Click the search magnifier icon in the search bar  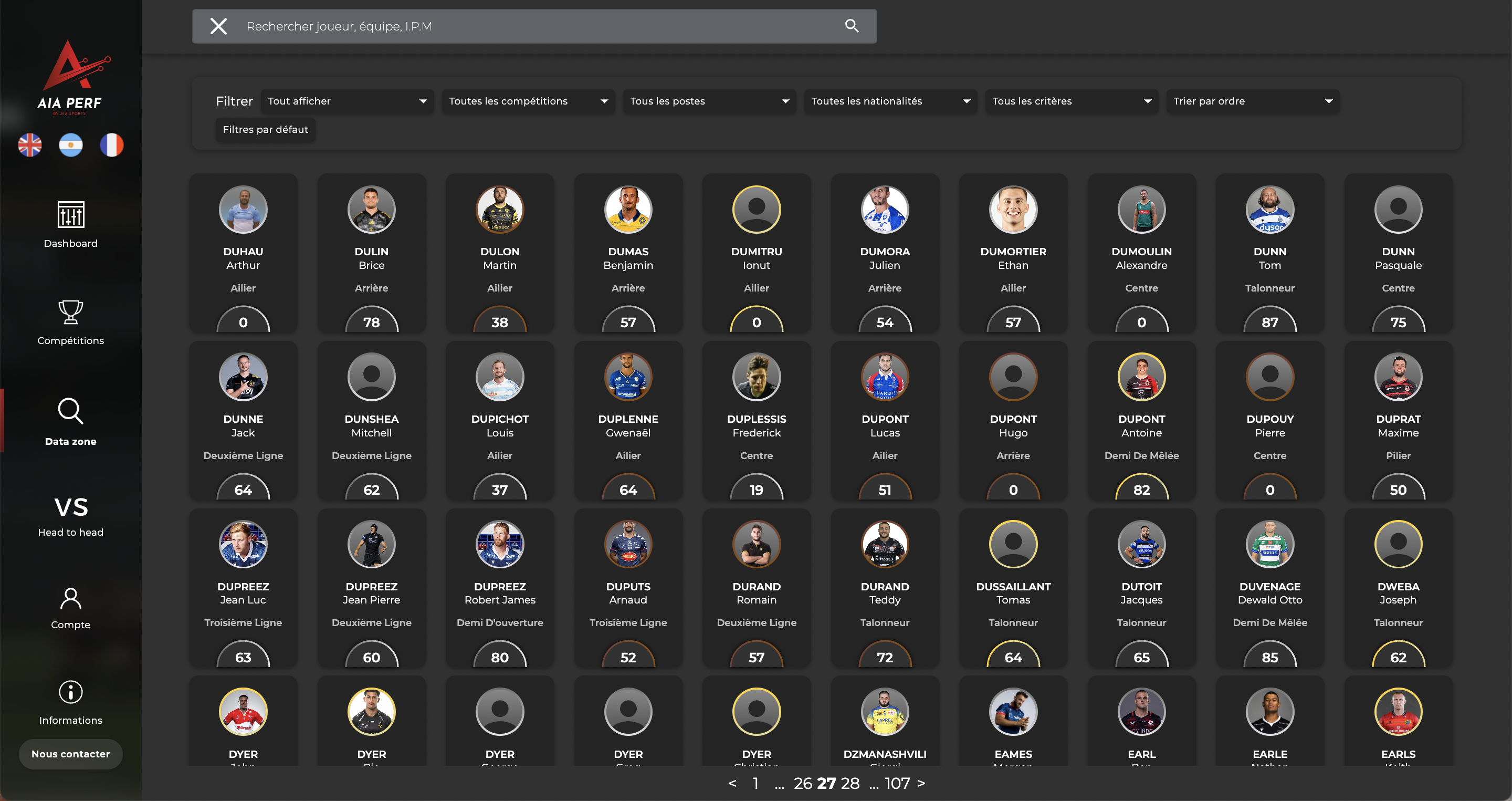[x=852, y=25]
